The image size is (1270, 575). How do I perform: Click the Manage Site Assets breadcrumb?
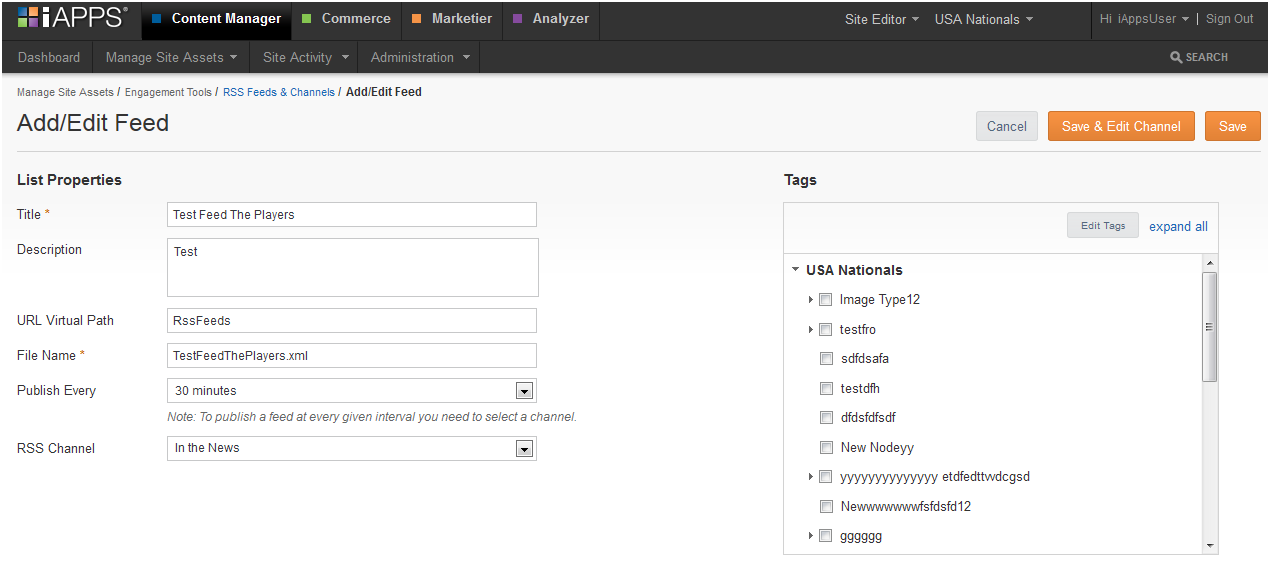(65, 92)
